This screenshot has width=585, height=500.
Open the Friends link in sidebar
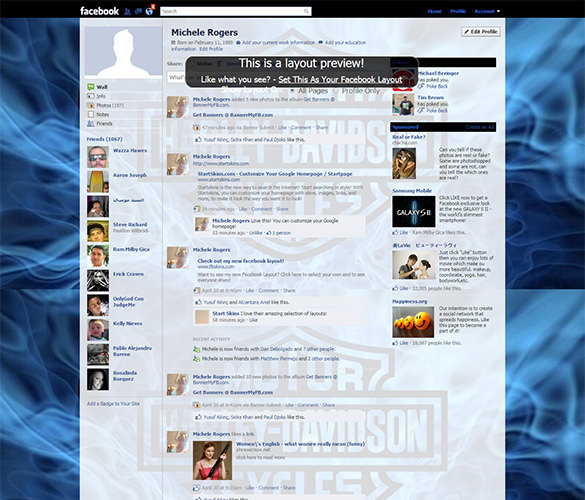click(104, 124)
